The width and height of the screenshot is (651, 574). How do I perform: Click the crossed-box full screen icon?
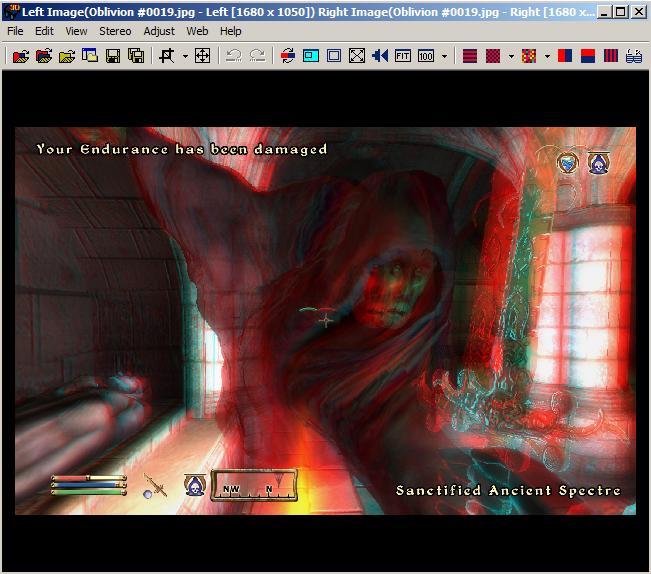(x=357, y=56)
